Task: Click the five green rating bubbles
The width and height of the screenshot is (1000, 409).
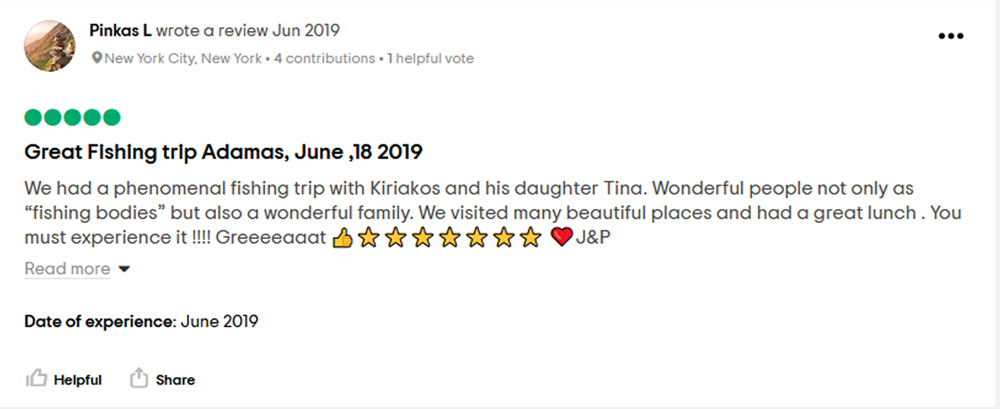Action: (x=72, y=118)
